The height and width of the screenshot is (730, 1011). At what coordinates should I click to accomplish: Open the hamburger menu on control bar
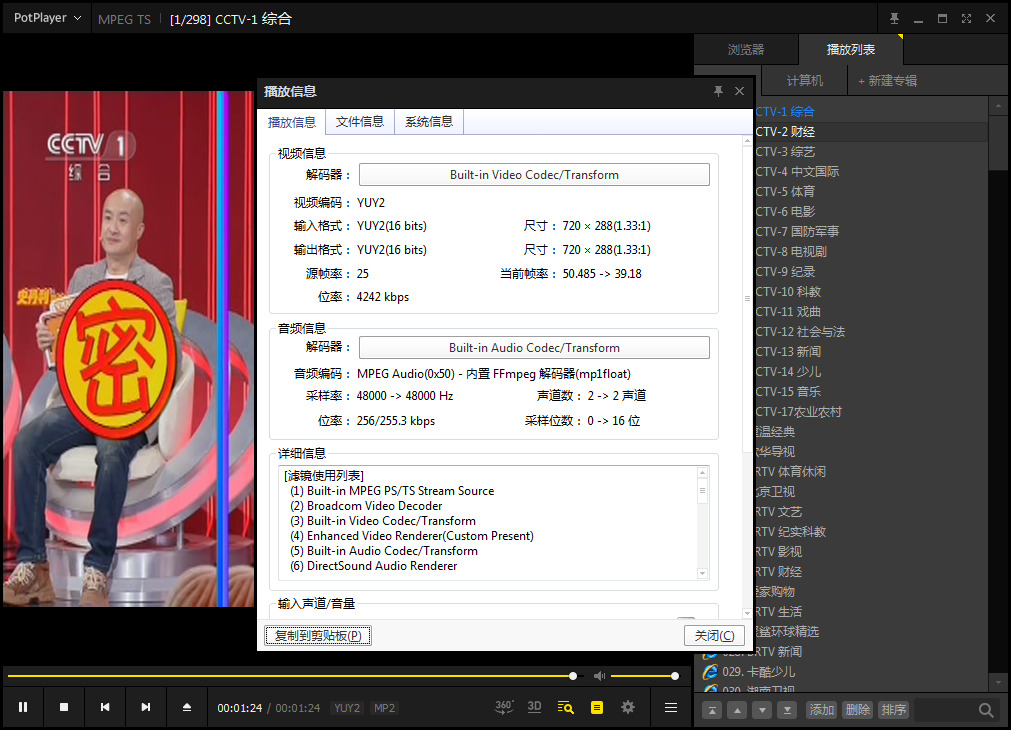tap(671, 707)
